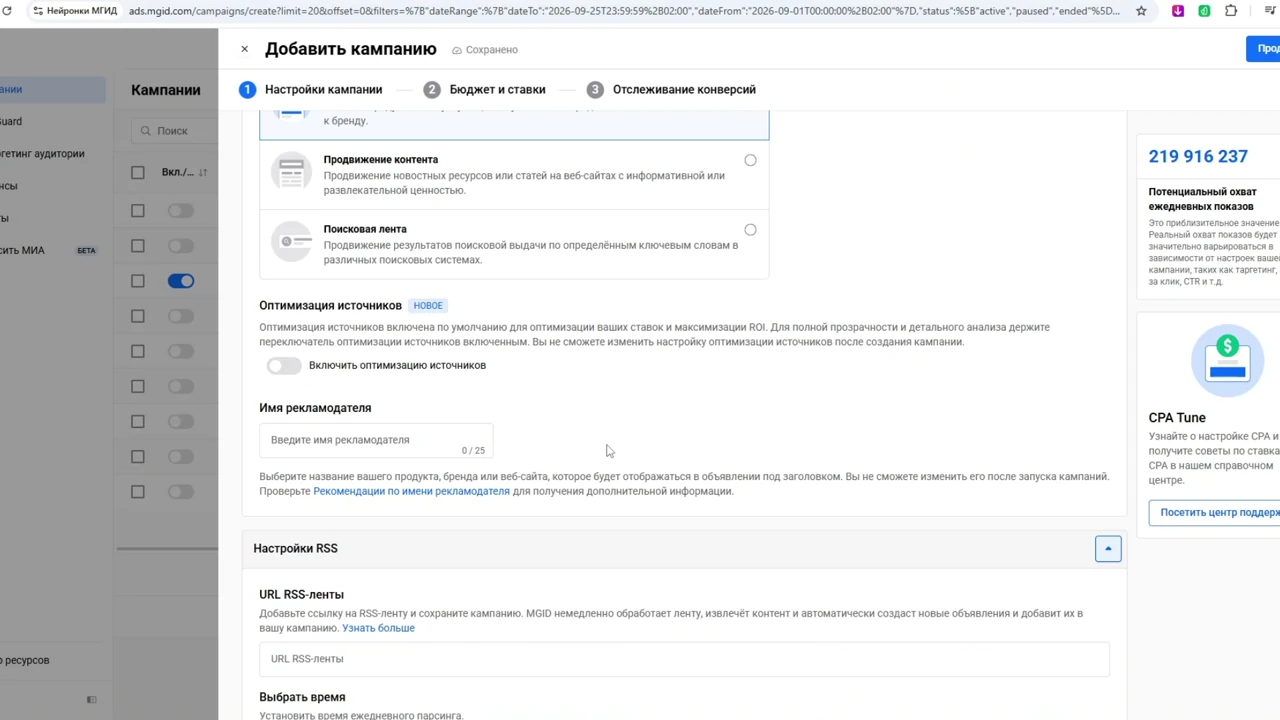This screenshot has height=720, width=1280.
Task: Focus the URL RSS-ленты input
Action: (x=684, y=659)
